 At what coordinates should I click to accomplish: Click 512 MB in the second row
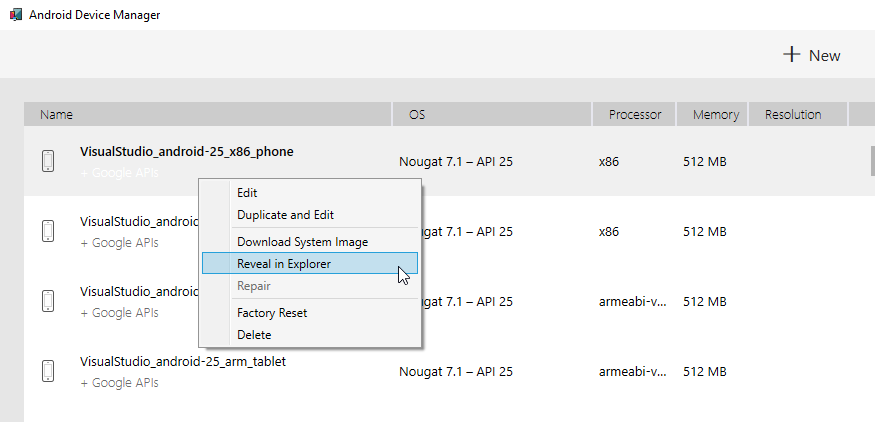[x=705, y=232]
